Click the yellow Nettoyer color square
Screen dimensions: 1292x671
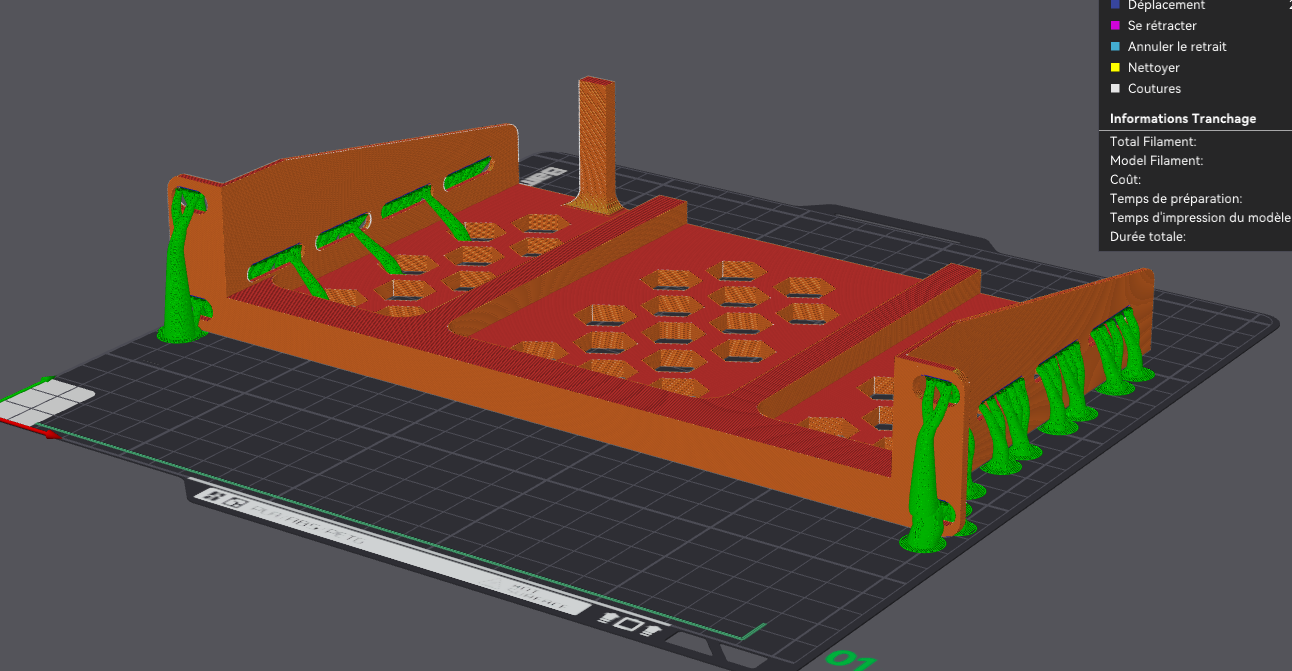[1115, 68]
